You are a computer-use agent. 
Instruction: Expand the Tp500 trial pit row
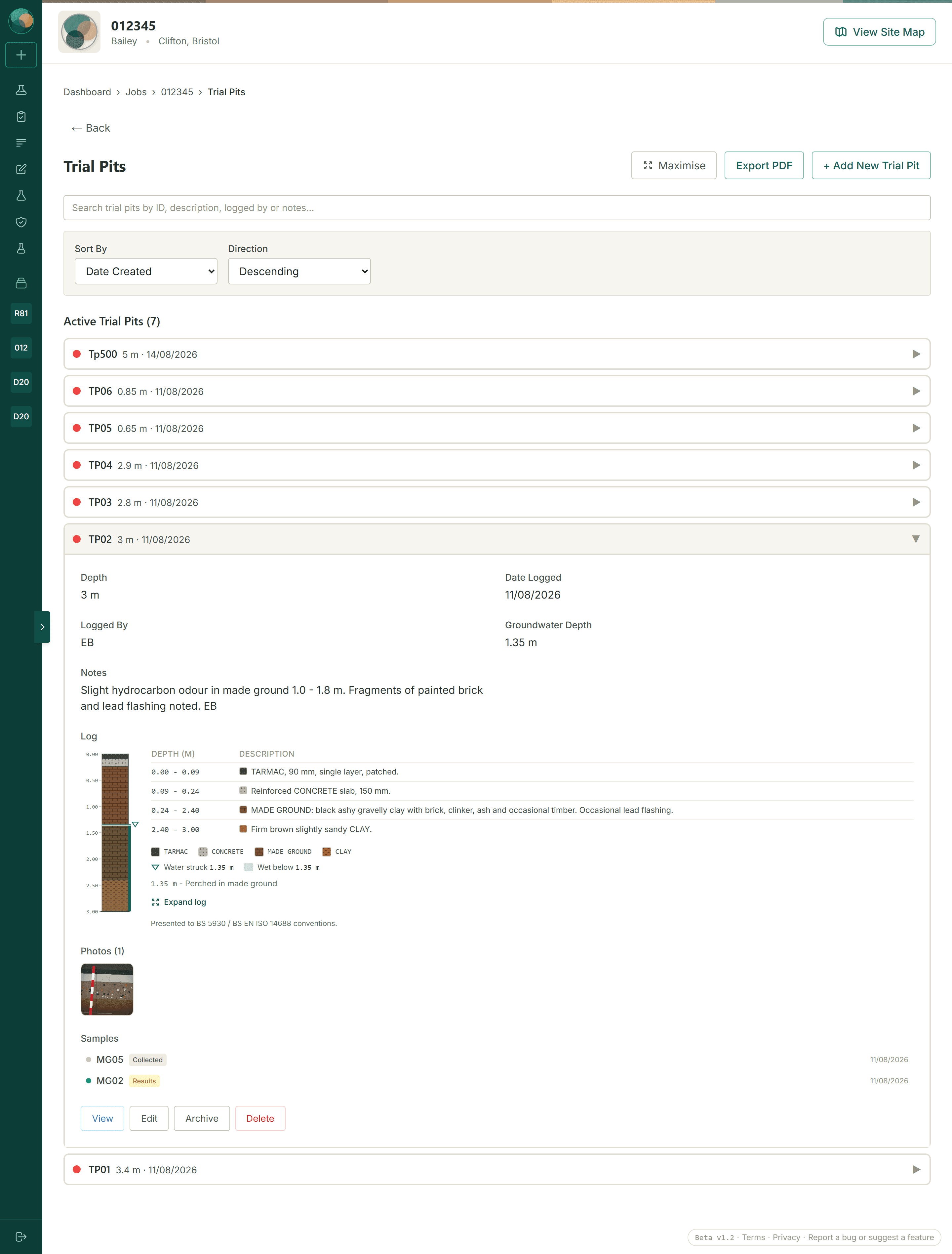coord(497,354)
